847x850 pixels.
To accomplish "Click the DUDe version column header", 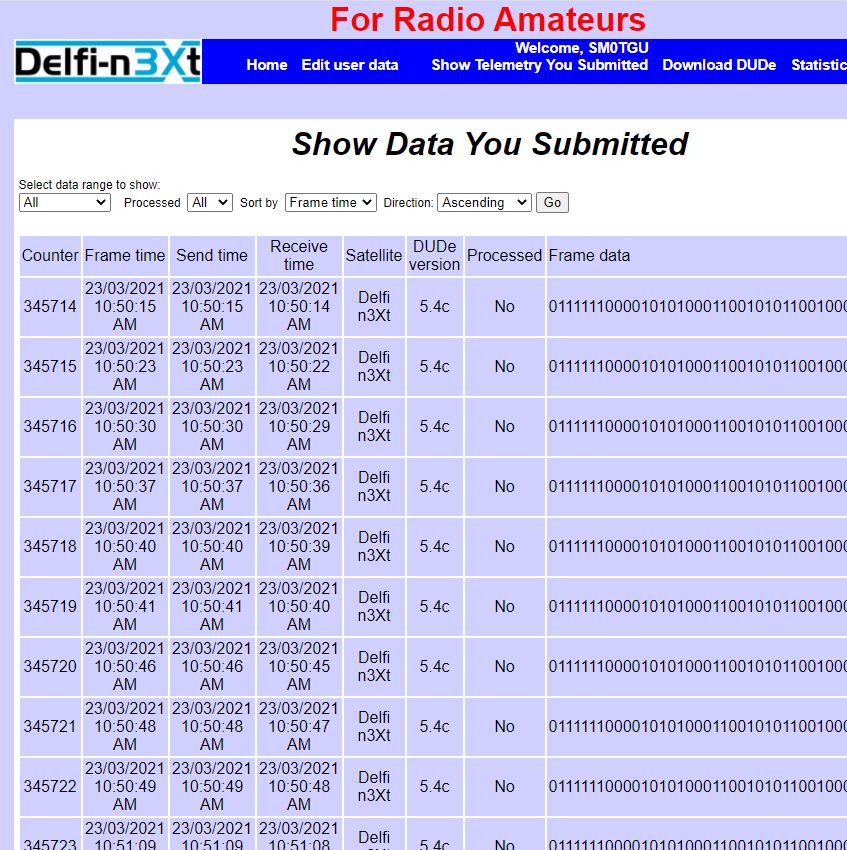I will (434, 256).
